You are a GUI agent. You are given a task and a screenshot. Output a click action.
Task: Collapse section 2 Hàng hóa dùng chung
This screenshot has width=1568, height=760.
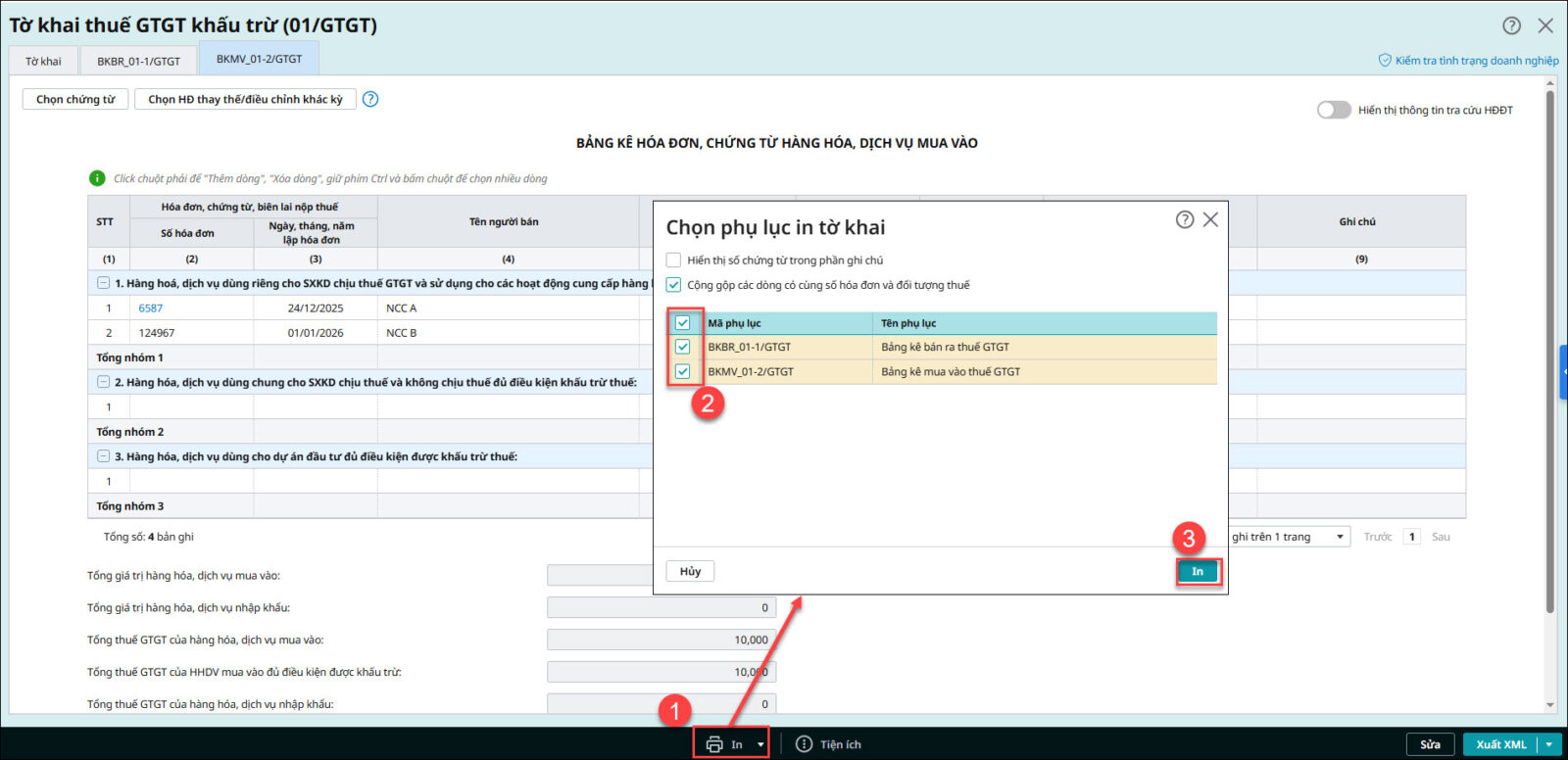[103, 382]
